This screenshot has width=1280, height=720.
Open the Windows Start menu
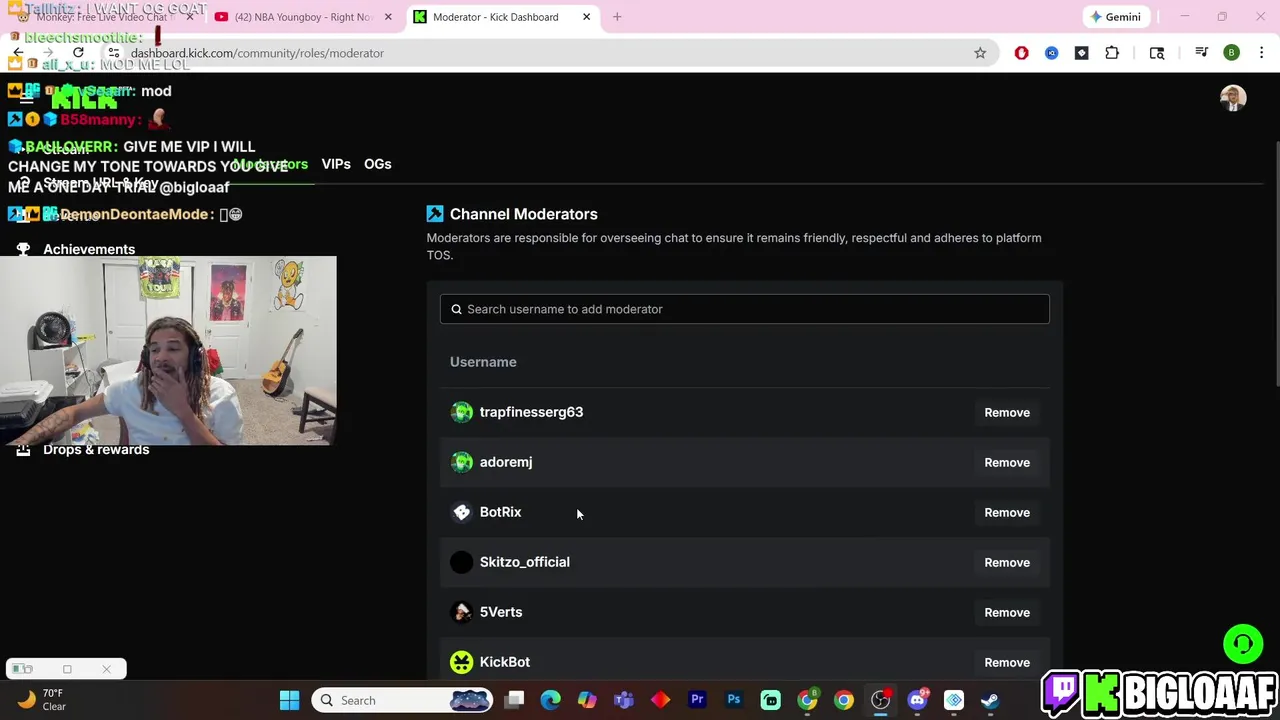289,700
